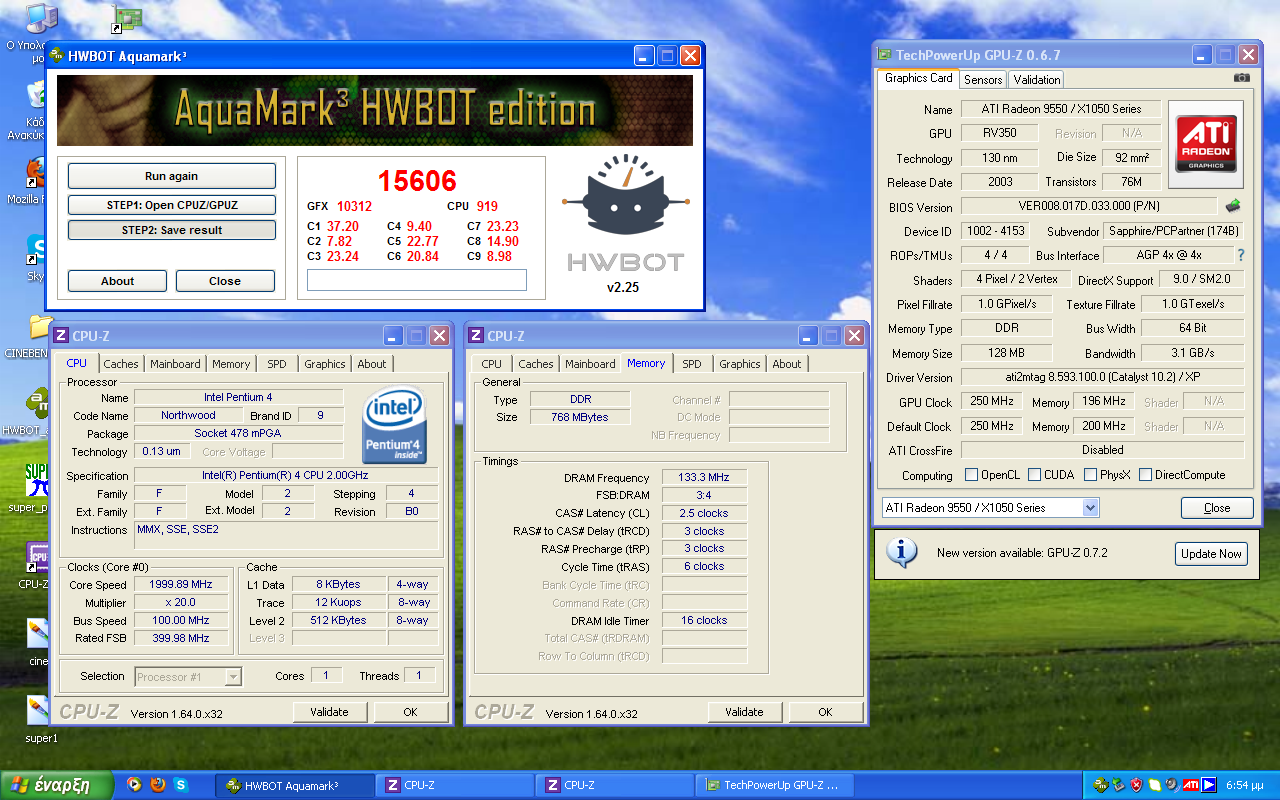Launch Skype from quick launch bar

[x=181, y=785]
